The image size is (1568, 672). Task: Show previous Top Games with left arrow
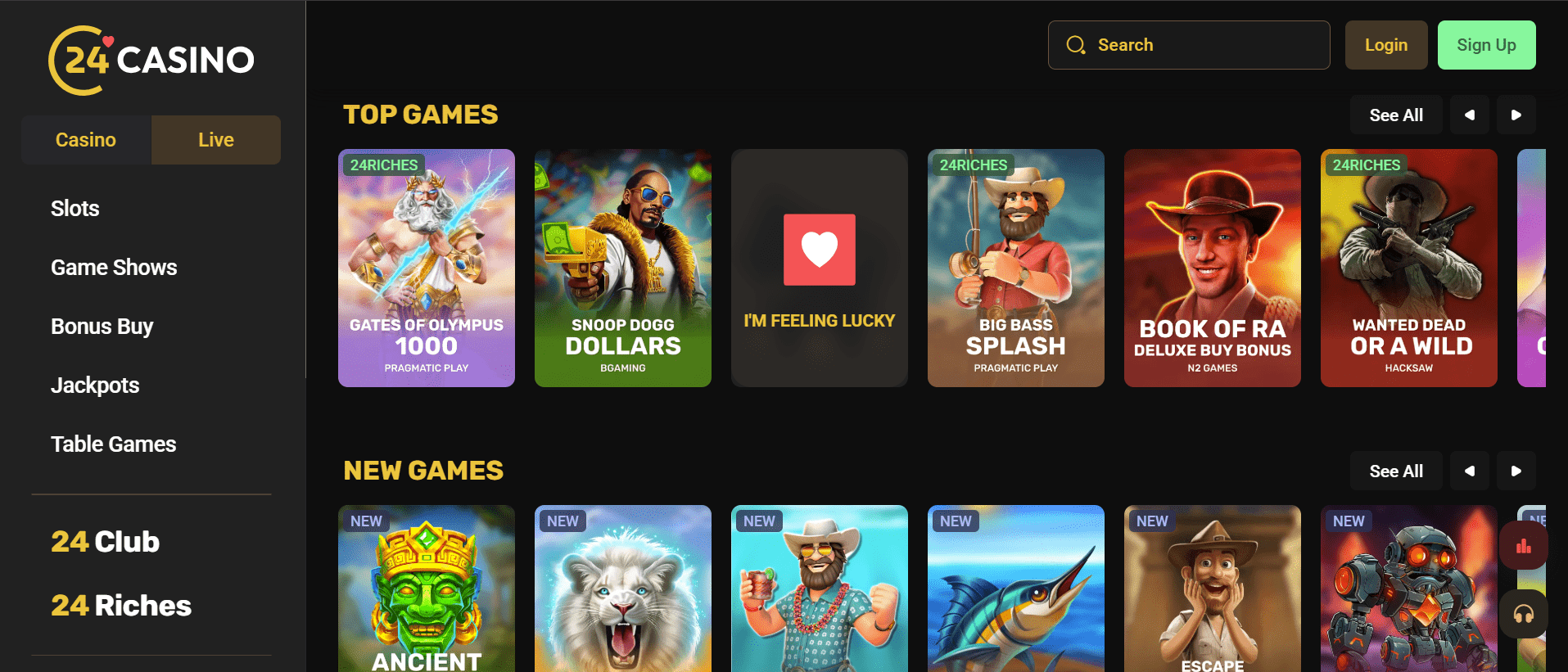(x=1470, y=115)
